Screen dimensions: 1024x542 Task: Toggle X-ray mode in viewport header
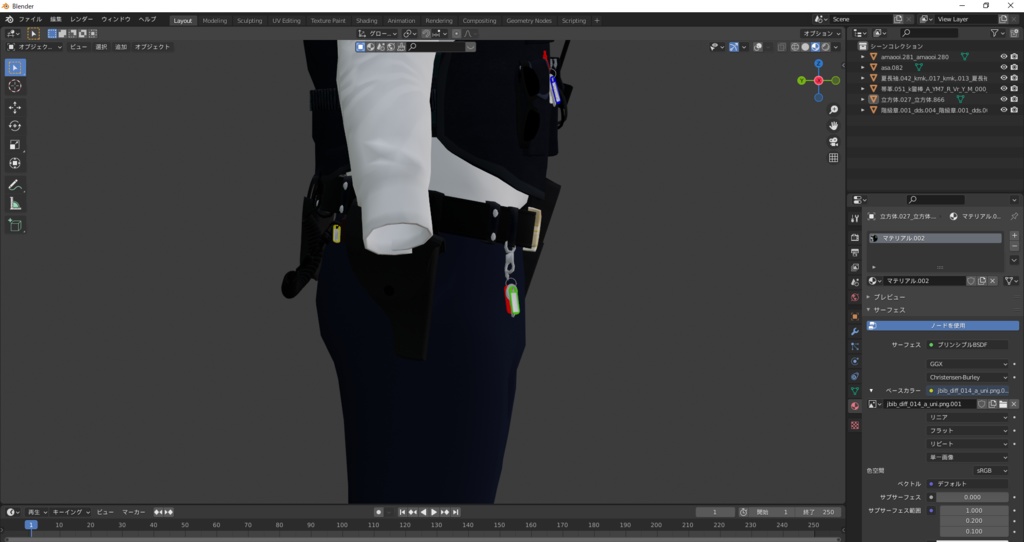click(x=782, y=47)
